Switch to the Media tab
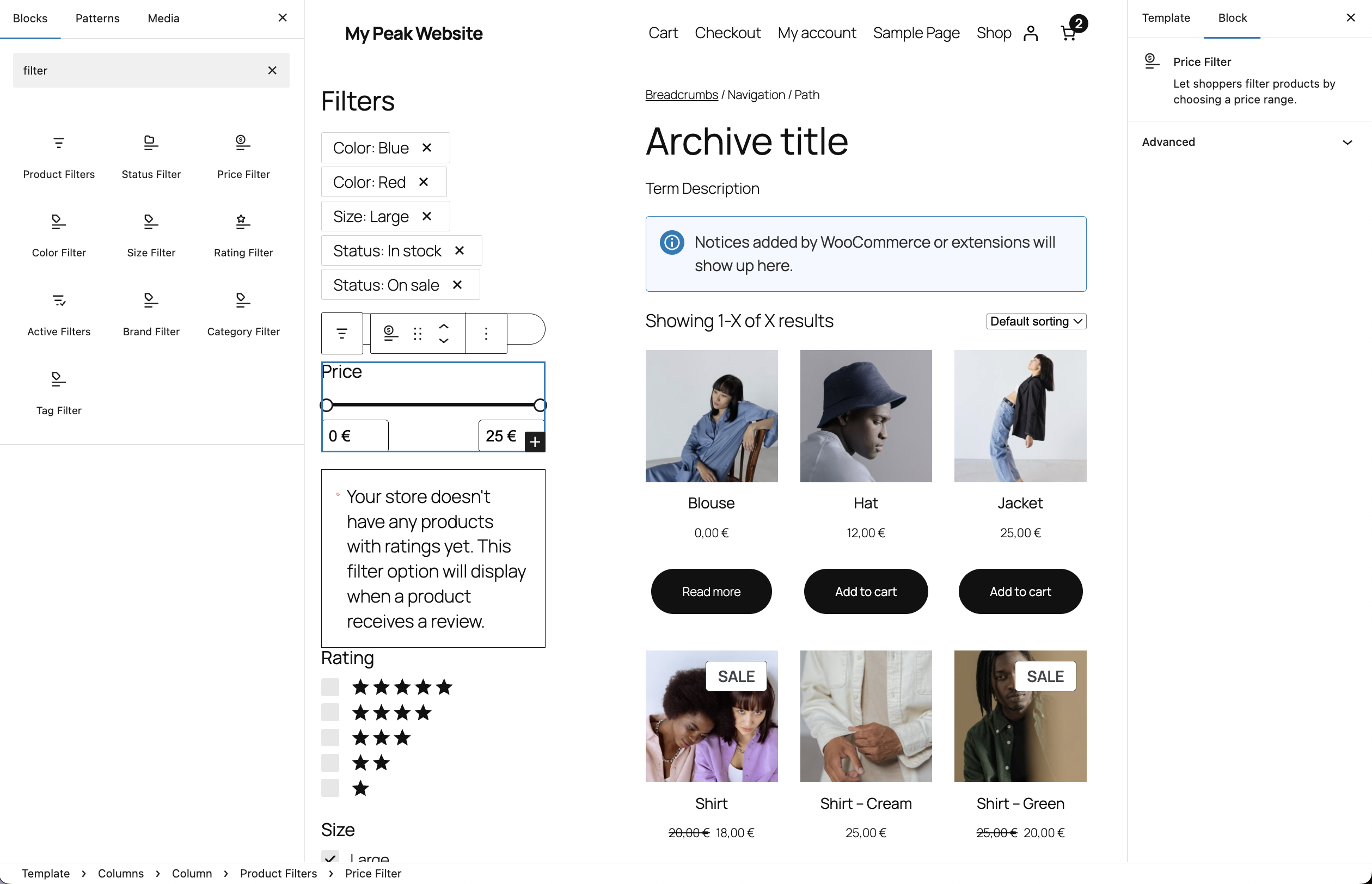This screenshot has height=884, width=1372. 164,19
